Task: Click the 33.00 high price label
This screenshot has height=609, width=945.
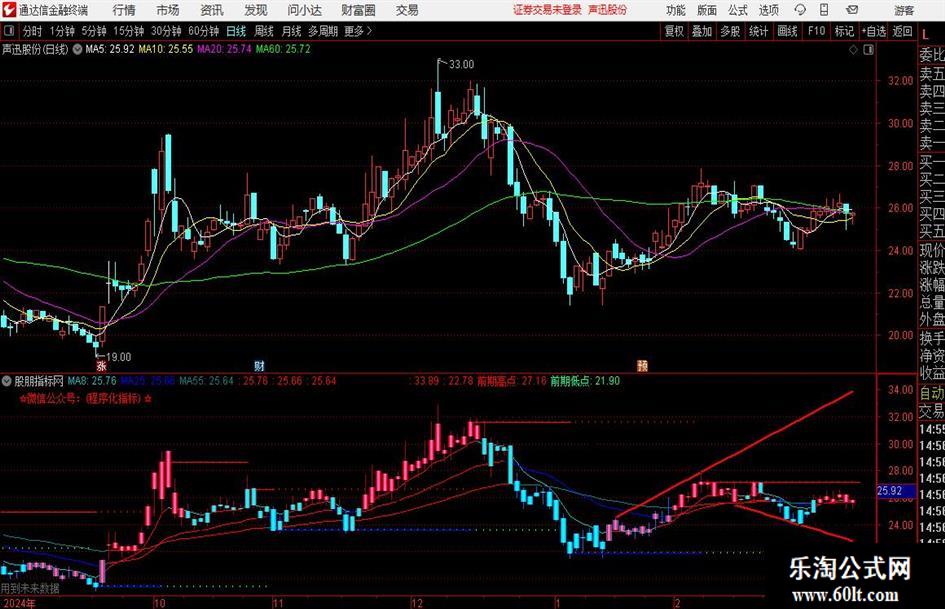Action: 462,64
